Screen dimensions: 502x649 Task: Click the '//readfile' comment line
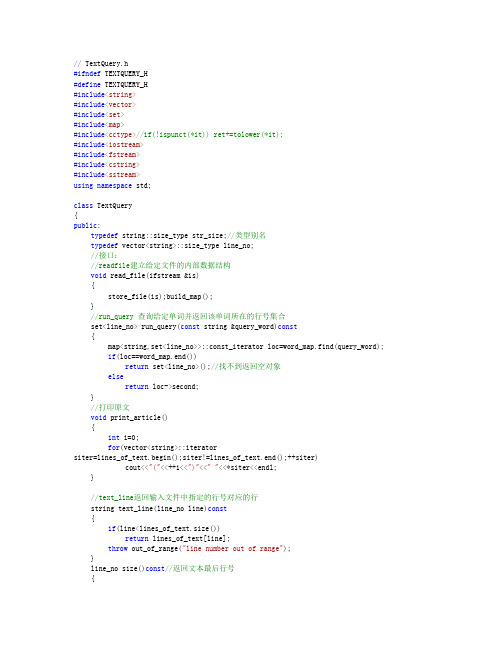click(x=161, y=265)
